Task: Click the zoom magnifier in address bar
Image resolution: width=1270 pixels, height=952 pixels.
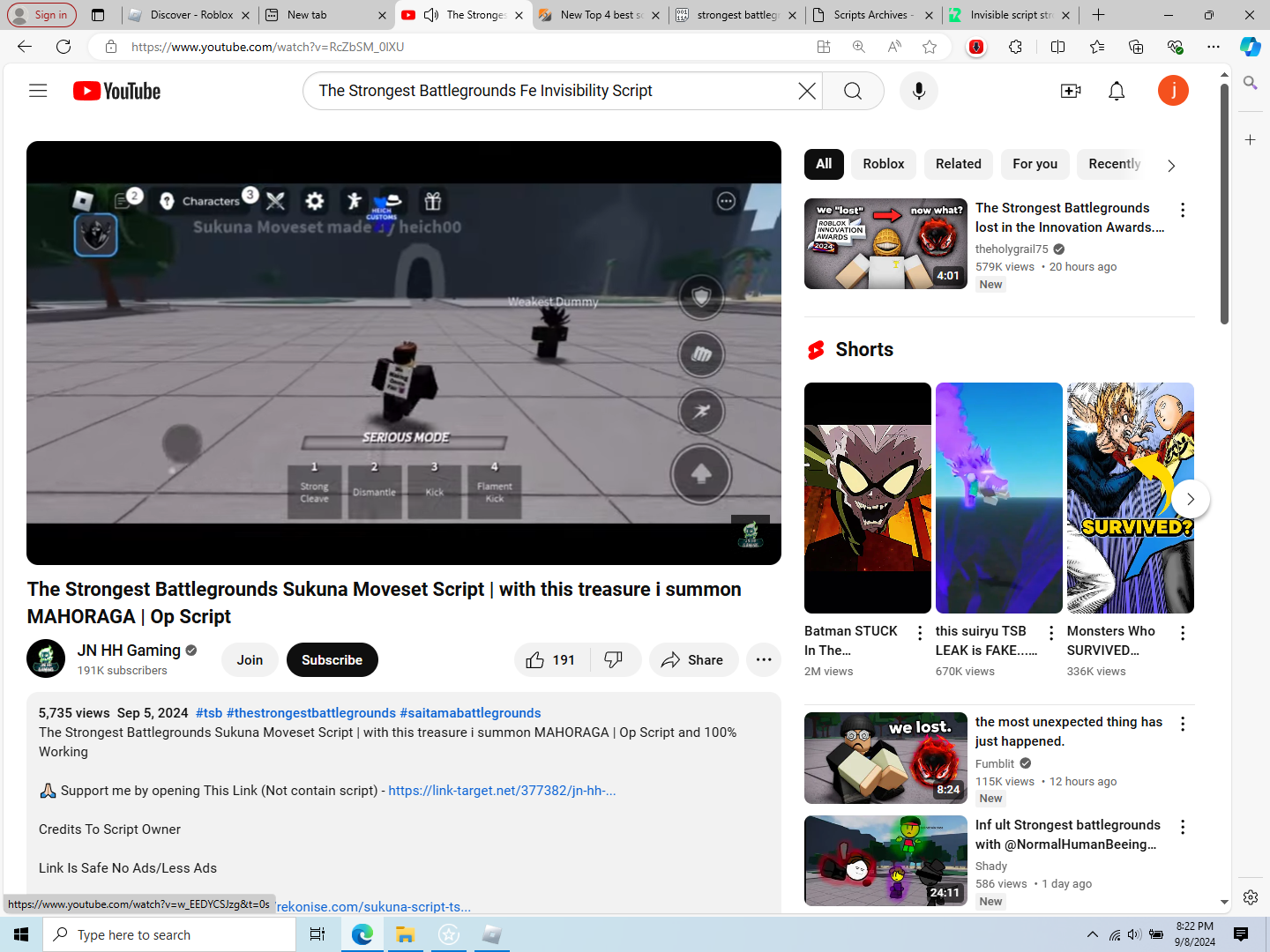Action: pos(859,47)
